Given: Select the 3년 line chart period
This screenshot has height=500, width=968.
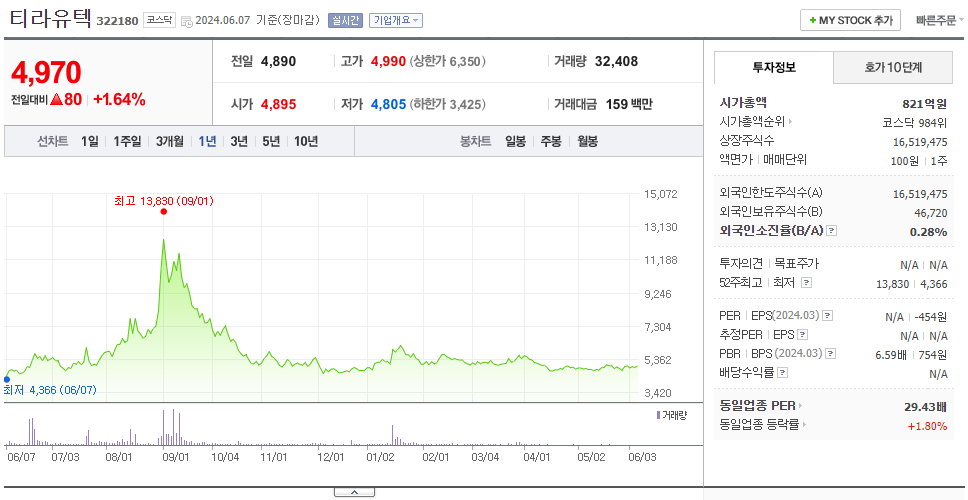Looking at the screenshot, I should point(239,141).
